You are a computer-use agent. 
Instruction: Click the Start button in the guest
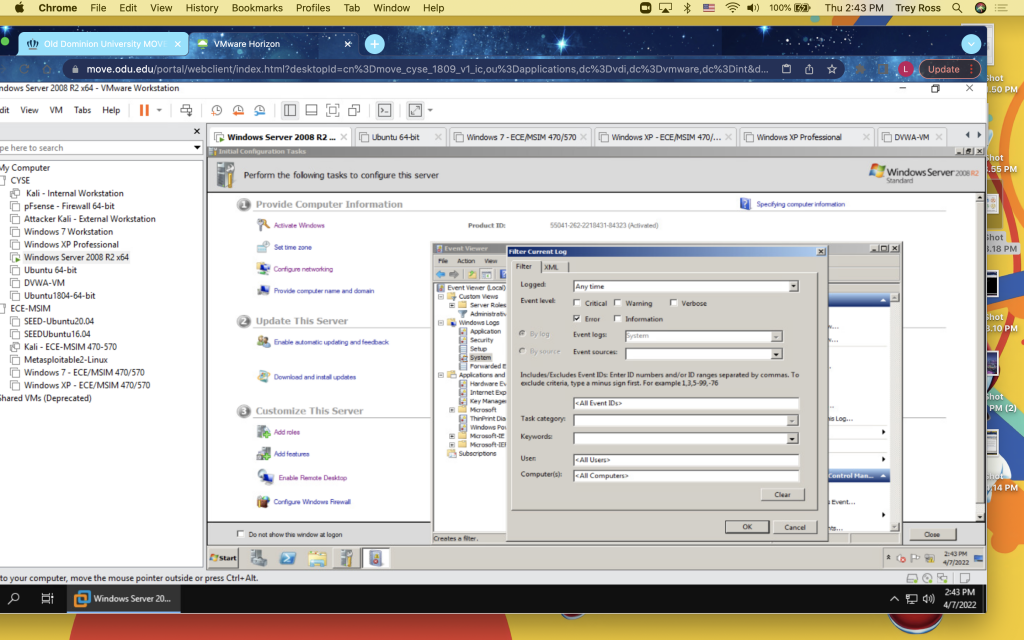point(223,558)
